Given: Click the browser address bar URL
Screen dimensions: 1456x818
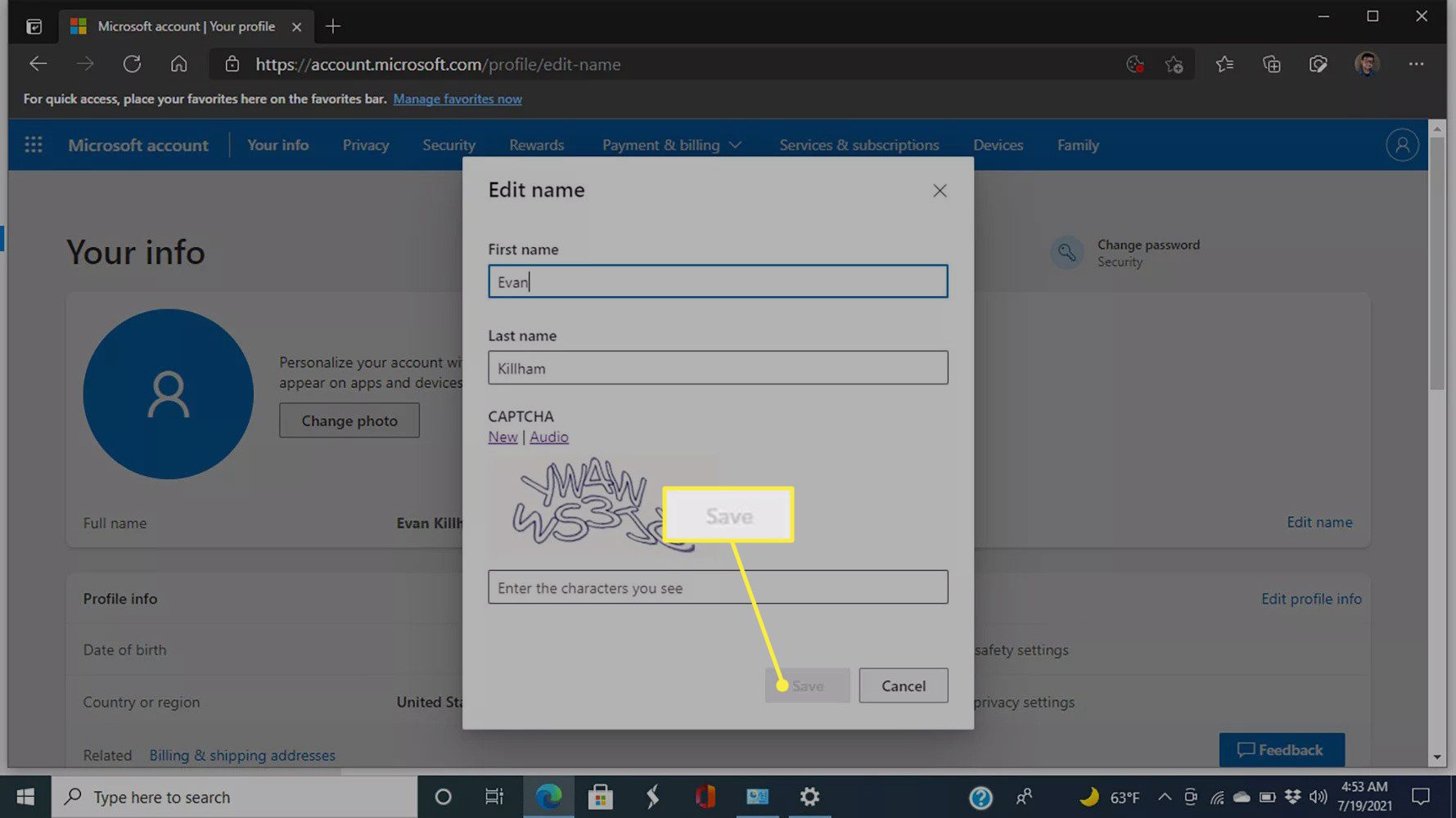Looking at the screenshot, I should (x=438, y=64).
